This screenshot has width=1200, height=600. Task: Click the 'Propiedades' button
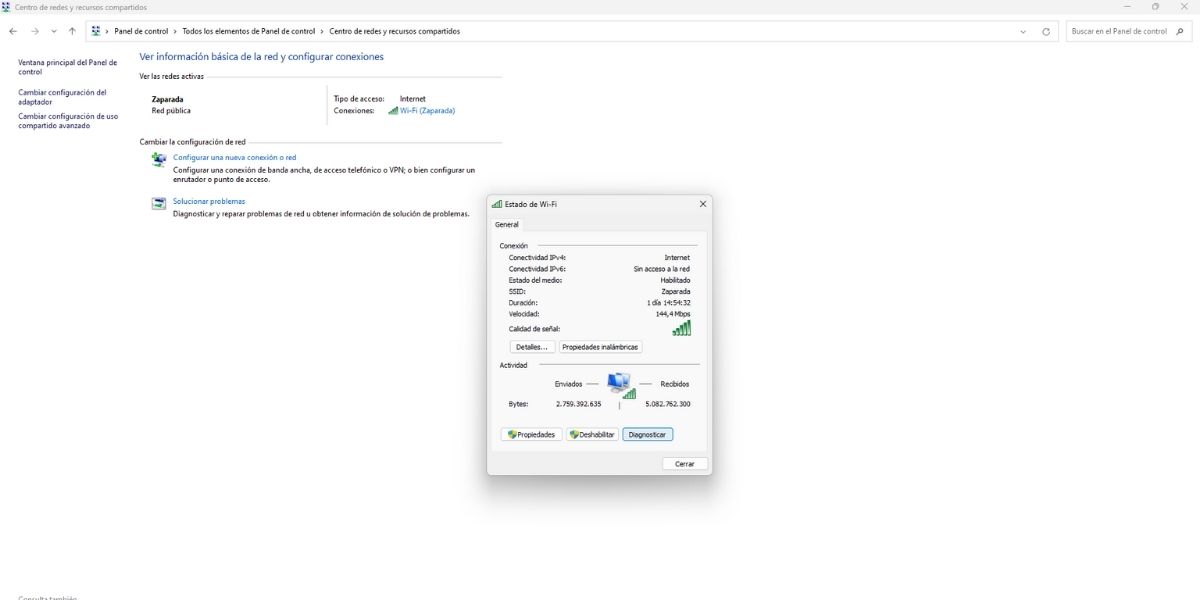pos(531,435)
